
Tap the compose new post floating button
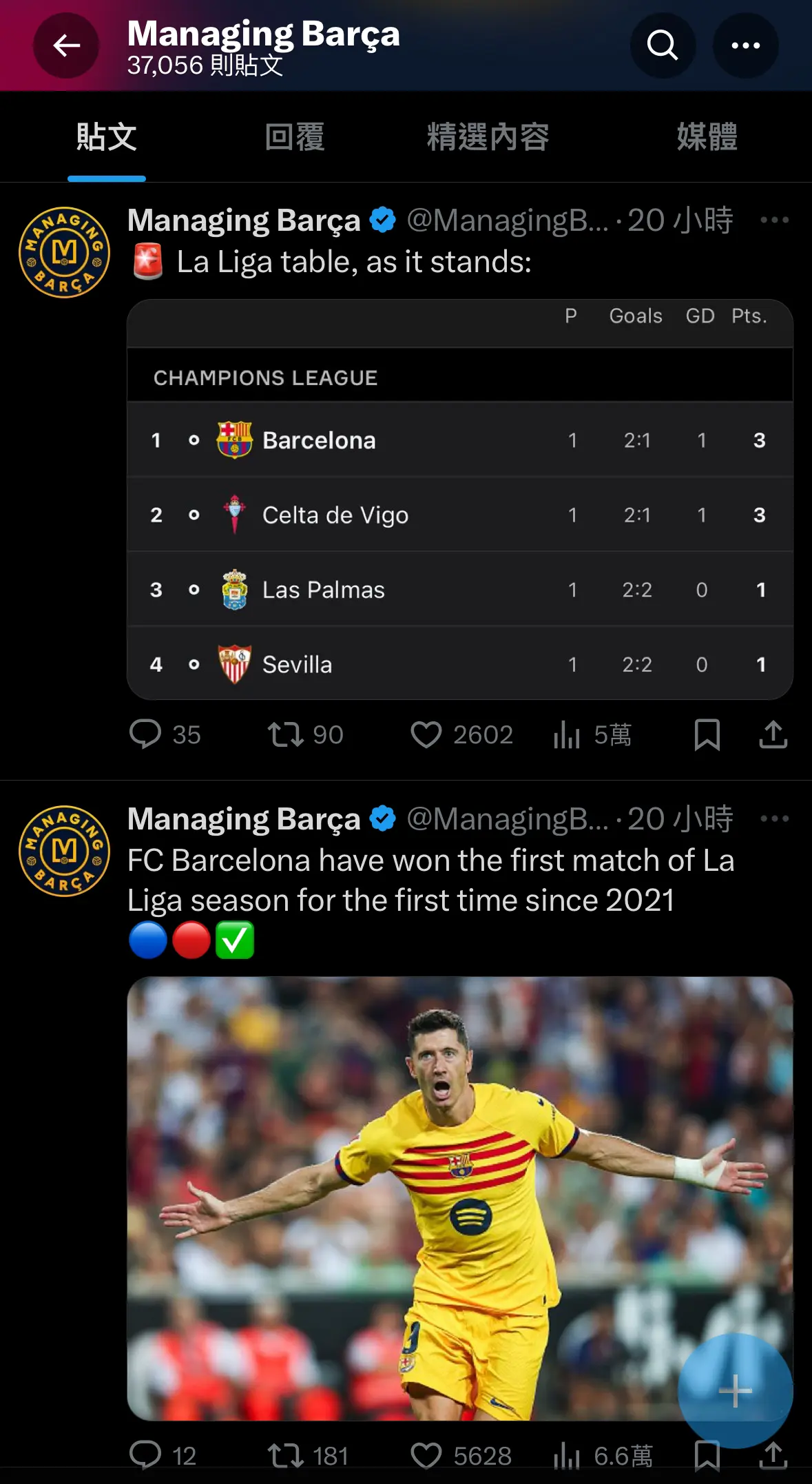[735, 1391]
